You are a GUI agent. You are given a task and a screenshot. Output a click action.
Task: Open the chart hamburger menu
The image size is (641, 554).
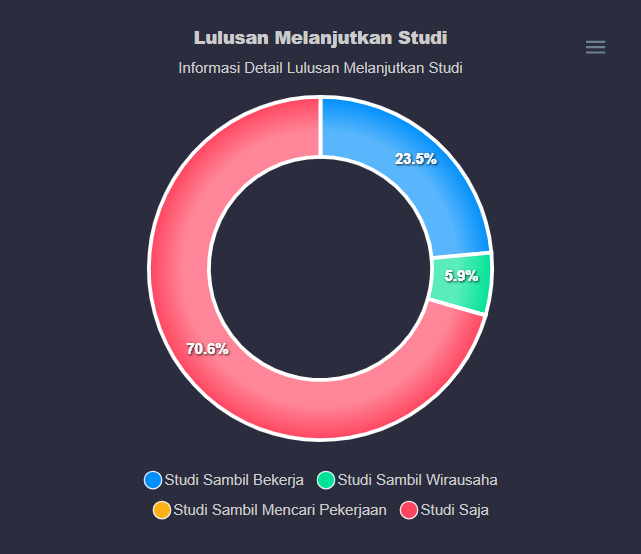pyautogui.click(x=595, y=47)
